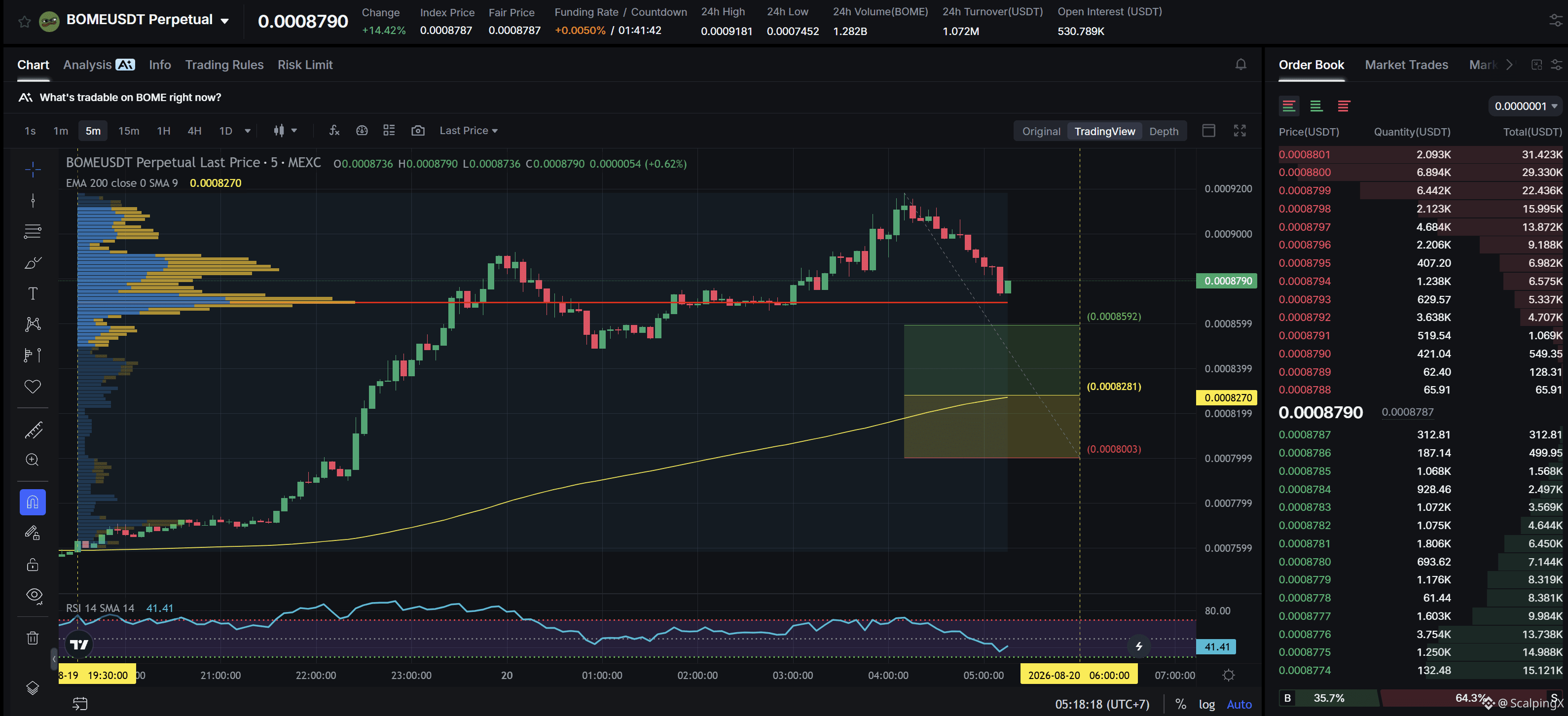1568x716 pixels.
Task: Toggle log scale mode
Action: pyautogui.click(x=1206, y=705)
